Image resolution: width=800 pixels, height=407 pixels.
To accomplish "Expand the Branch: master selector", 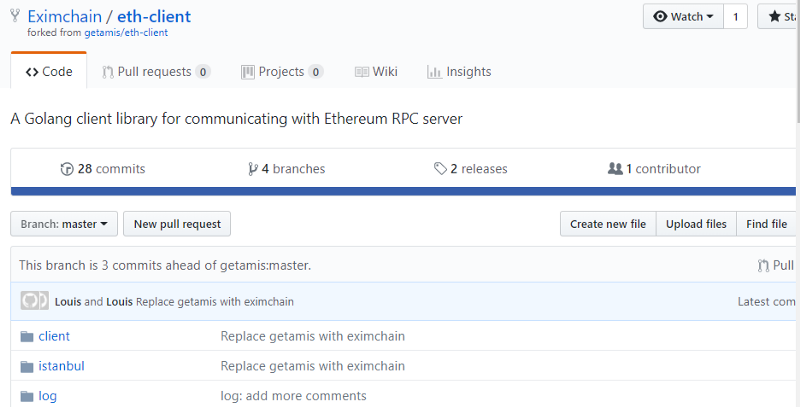I will [x=64, y=224].
